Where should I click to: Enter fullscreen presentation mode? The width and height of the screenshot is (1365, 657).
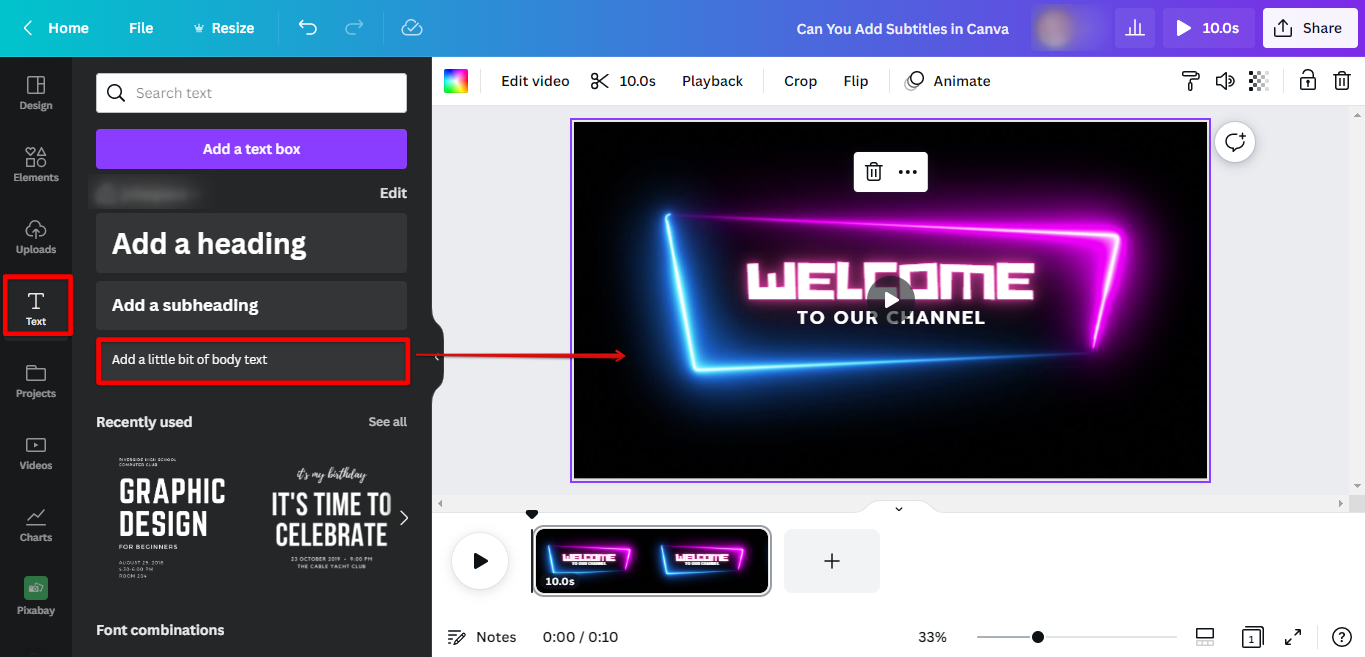tap(1293, 637)
